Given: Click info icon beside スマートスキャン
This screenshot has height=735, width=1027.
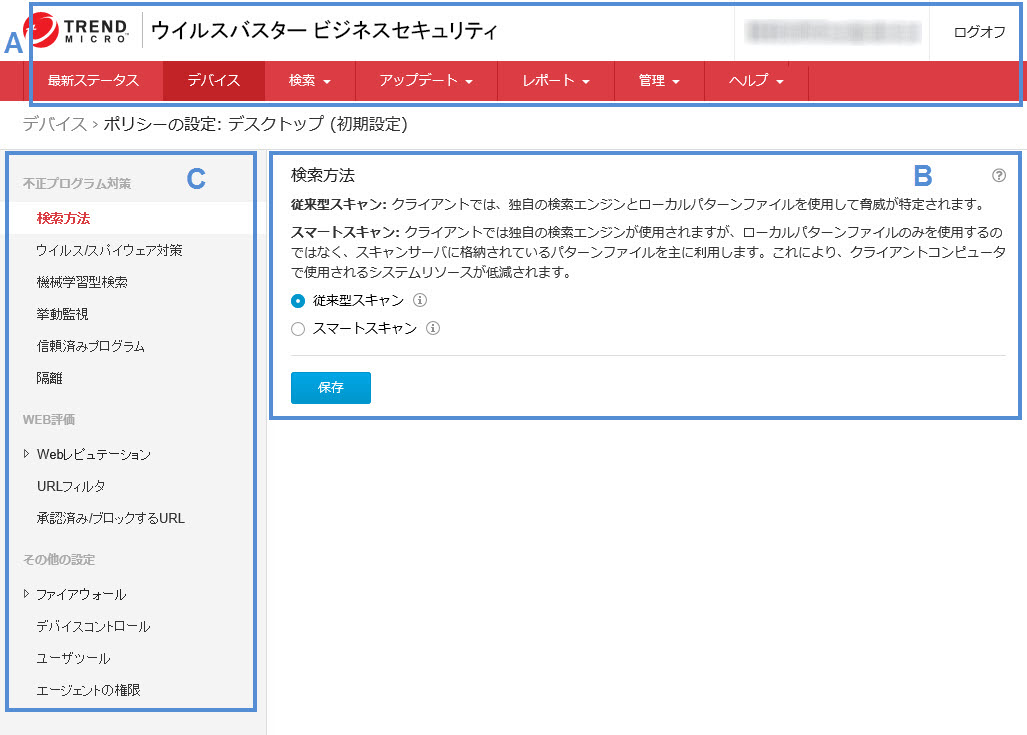Looking at the screenshot, I should [433, 328].
